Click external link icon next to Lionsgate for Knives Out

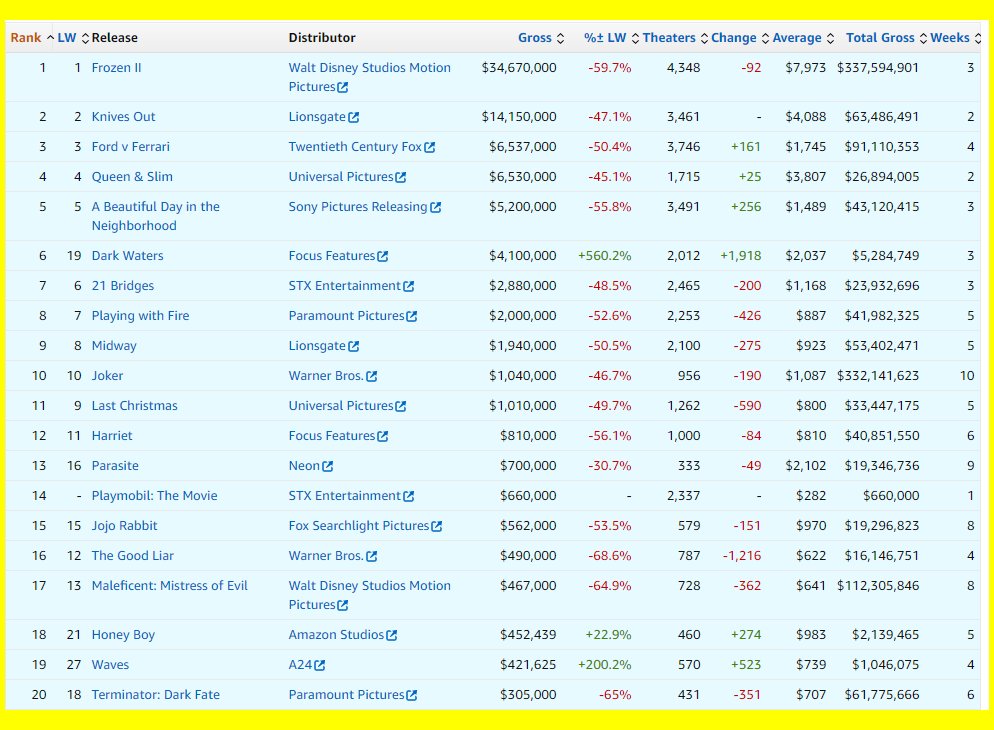coord(354,117)
